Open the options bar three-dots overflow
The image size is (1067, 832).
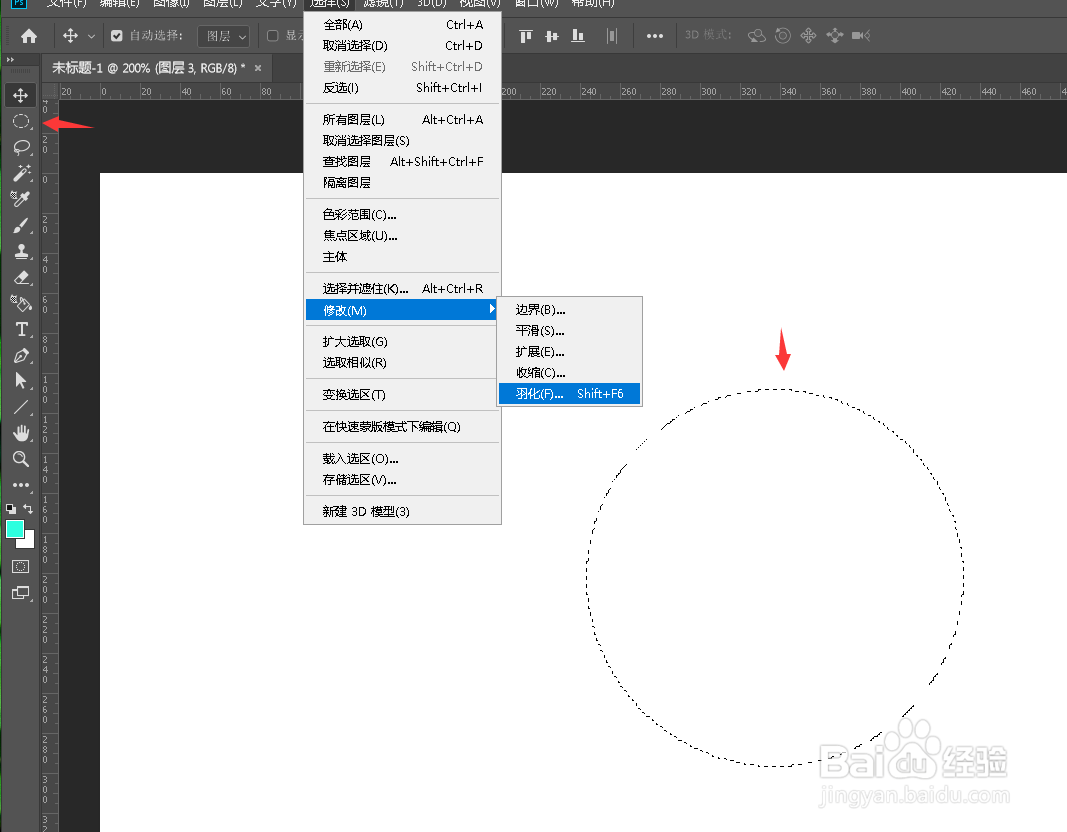(x=655, y=35)
